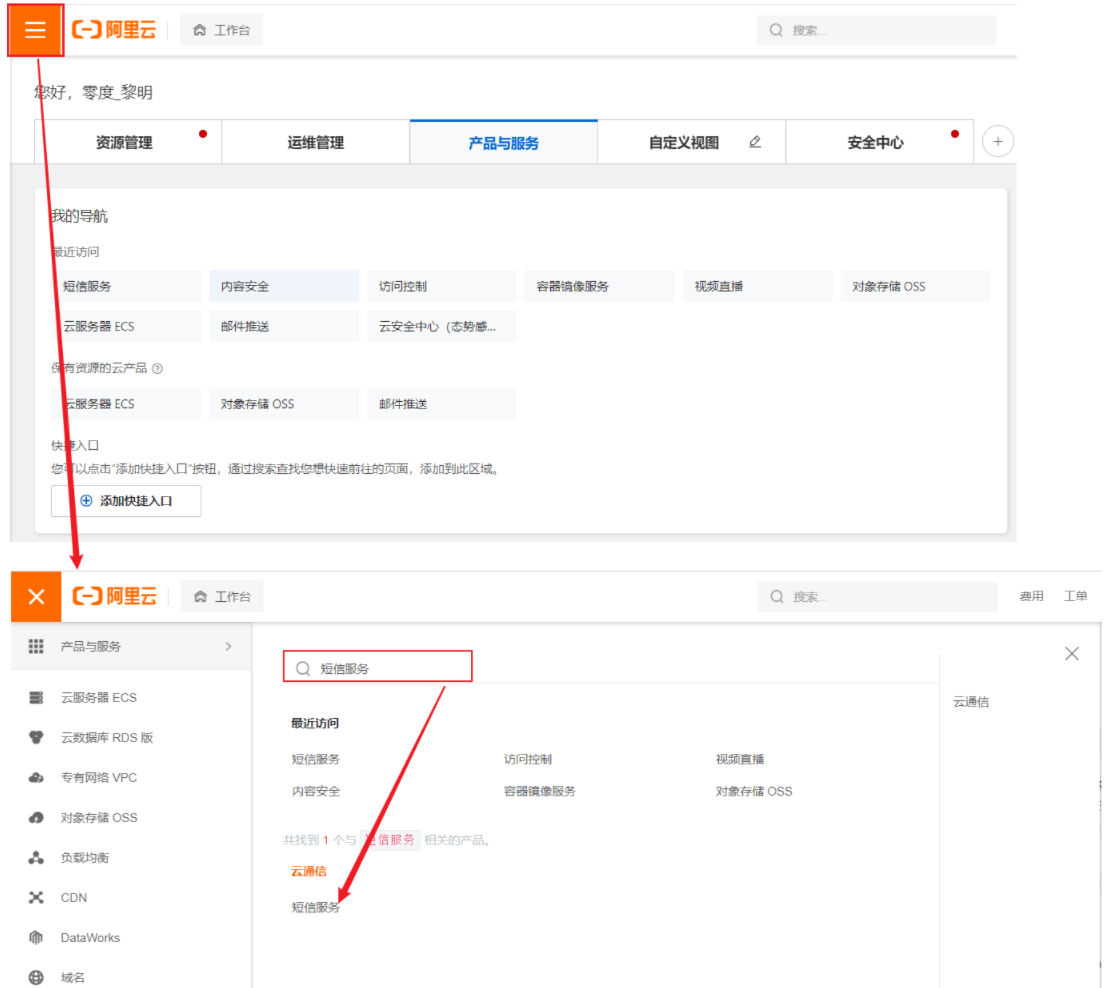Close the products panel with the grey X

1072,653
